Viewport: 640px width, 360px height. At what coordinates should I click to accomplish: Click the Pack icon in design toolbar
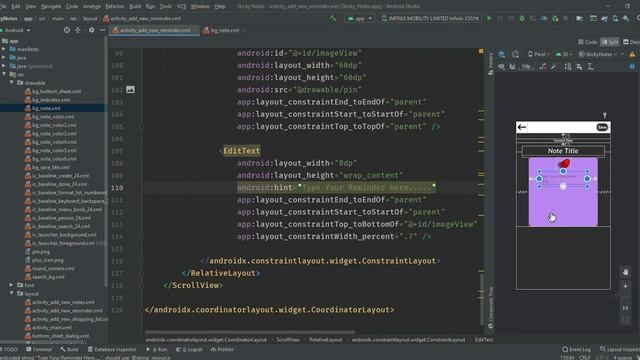[x=568, y=67]
